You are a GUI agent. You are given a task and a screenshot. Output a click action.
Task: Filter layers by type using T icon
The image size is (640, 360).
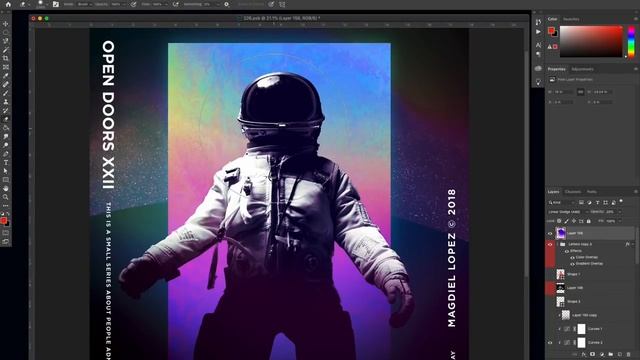click(x=598, y=202)
